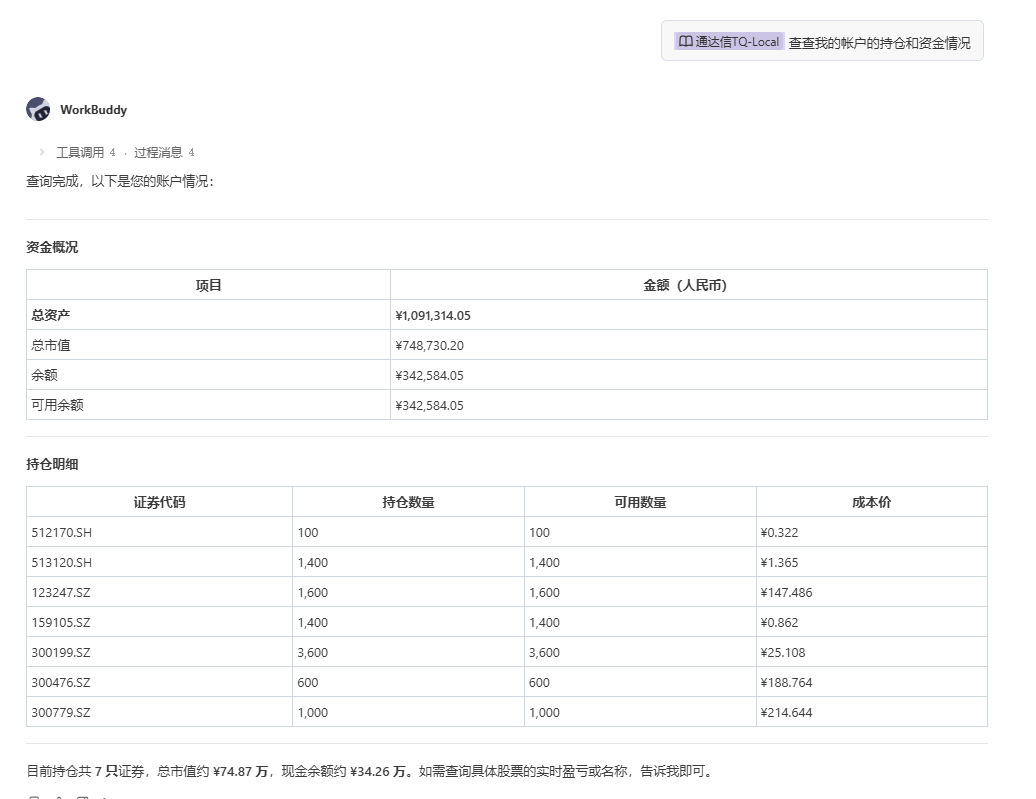1036x799 pixels.
Task: Click security code 512170.SH
Action: [x=61, y=533]
